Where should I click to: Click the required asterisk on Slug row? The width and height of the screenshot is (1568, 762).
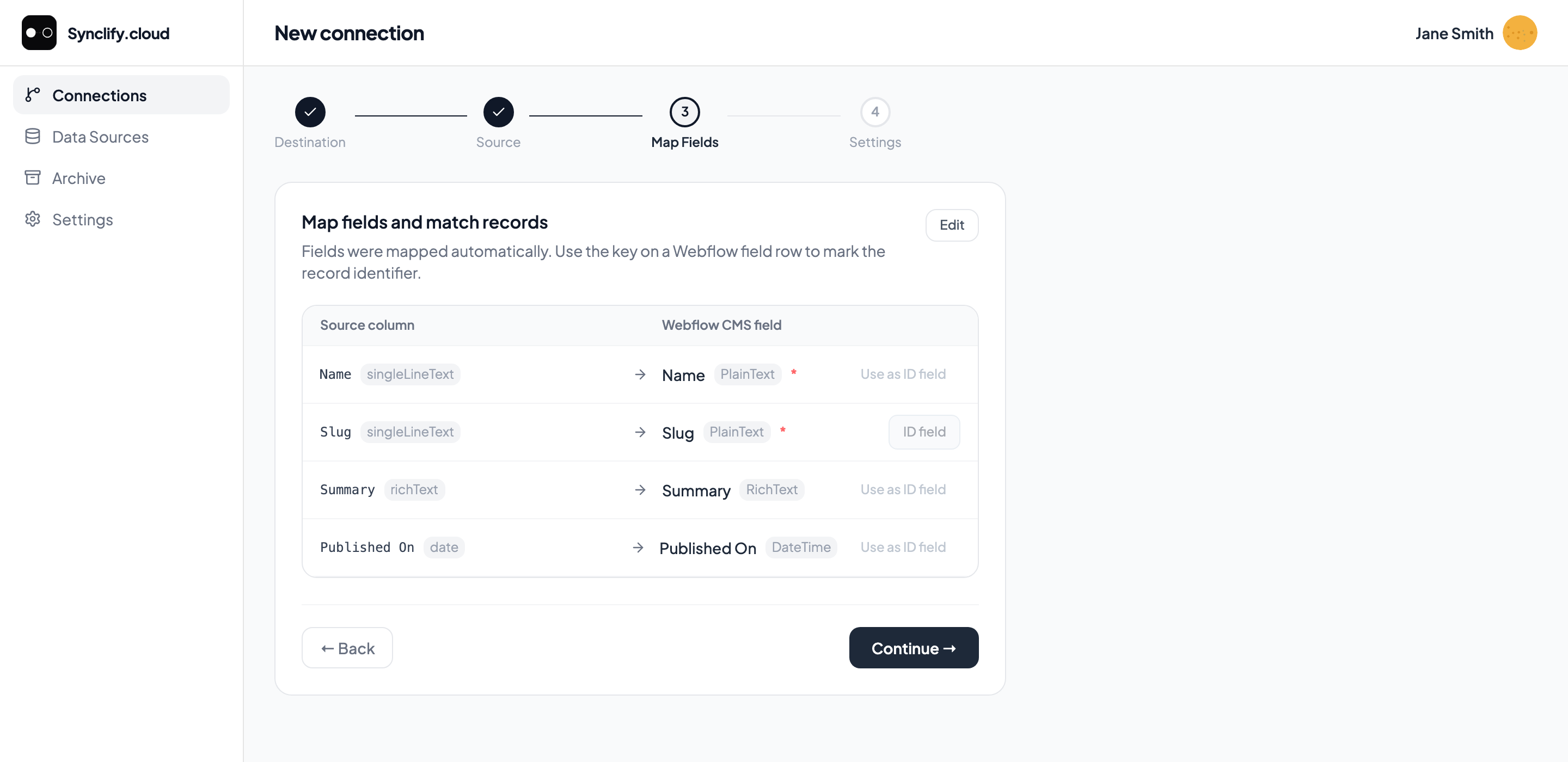click(782, 431)
